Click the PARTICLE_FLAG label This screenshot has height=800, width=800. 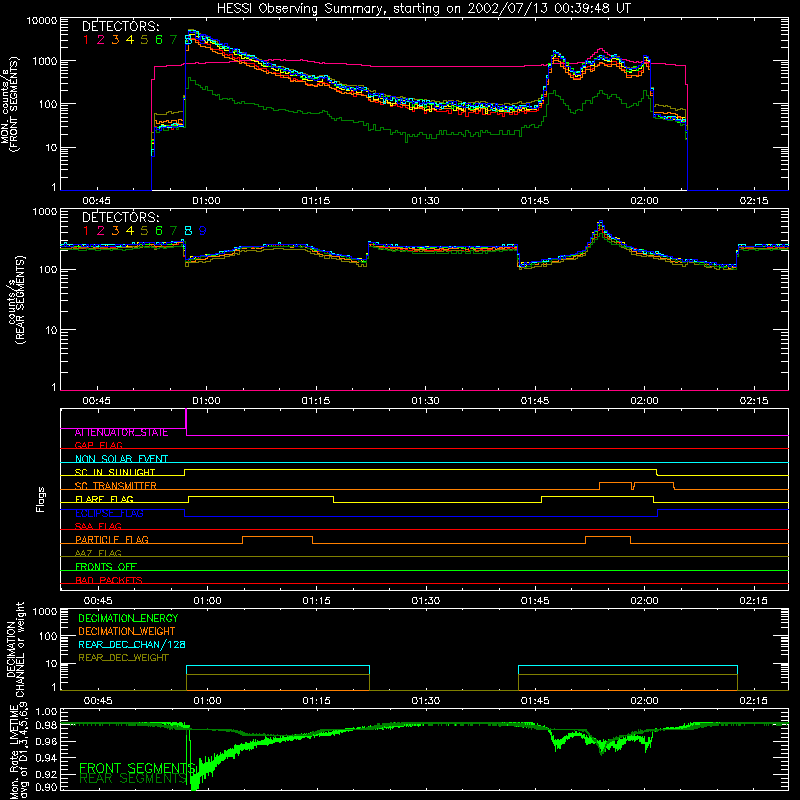pyautogui.click(x=112, y=539)
